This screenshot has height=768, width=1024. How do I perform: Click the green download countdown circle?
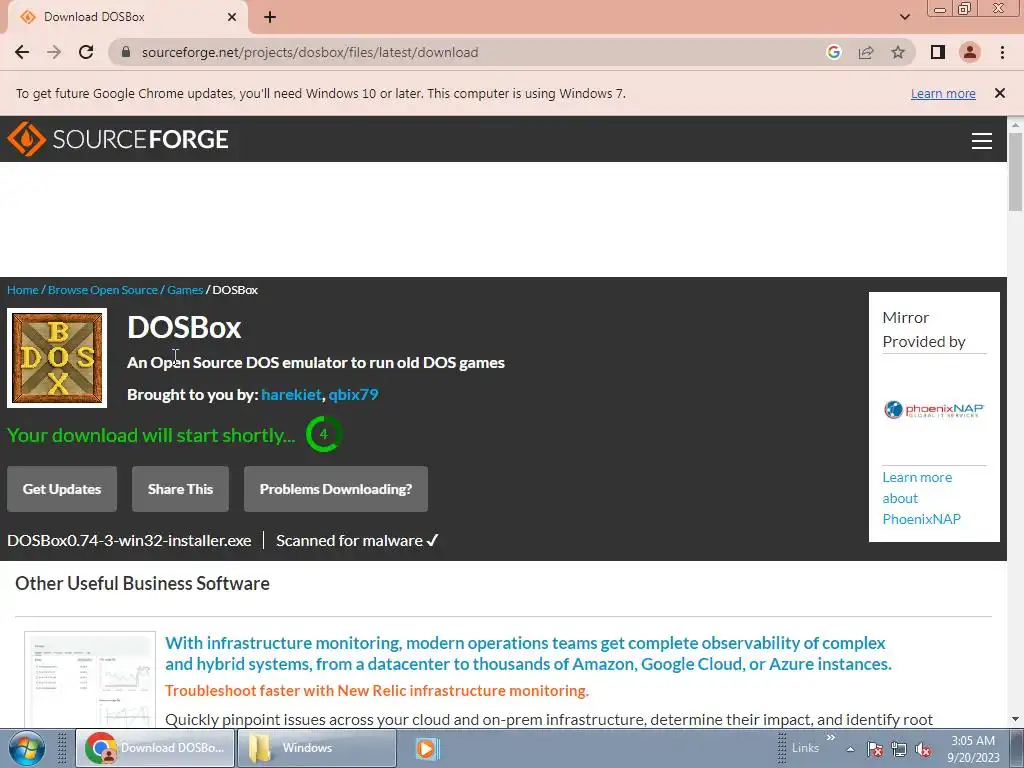(323, 434)
